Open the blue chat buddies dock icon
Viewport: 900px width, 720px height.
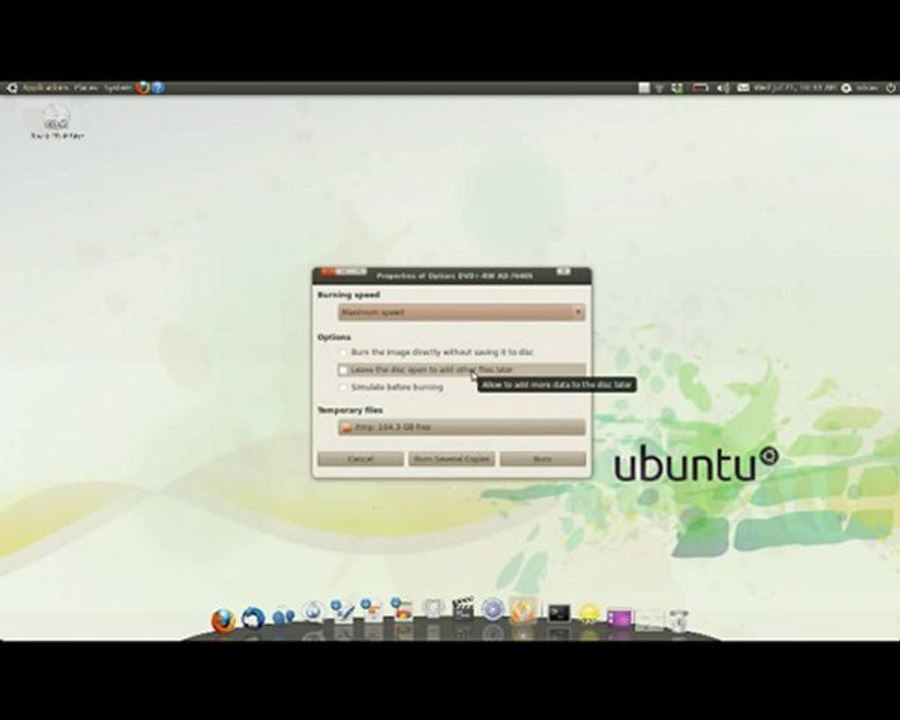coord(284,617)
